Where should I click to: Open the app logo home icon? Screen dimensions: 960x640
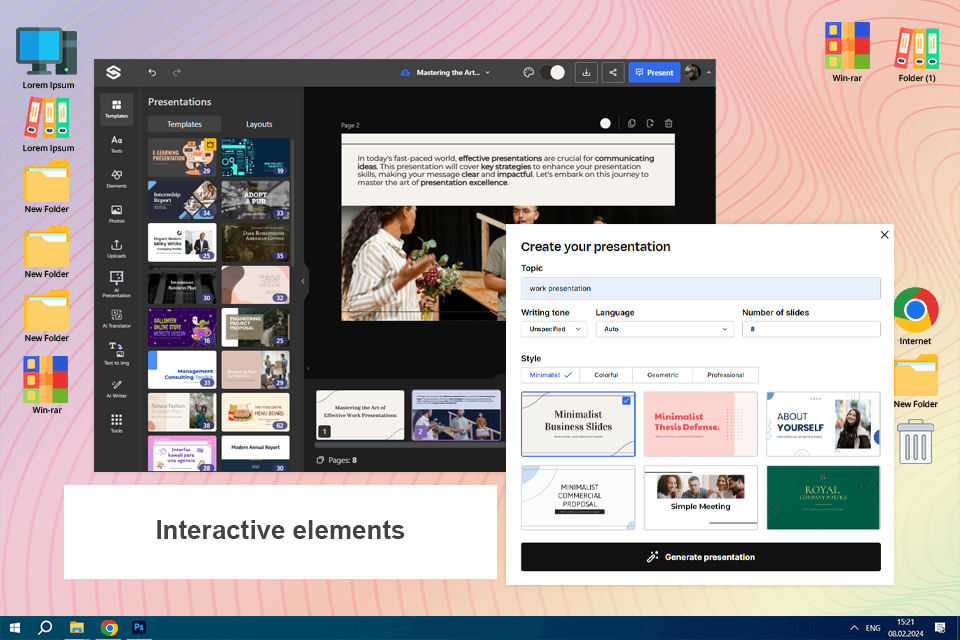pyautogui.click(x=113, y=72)
